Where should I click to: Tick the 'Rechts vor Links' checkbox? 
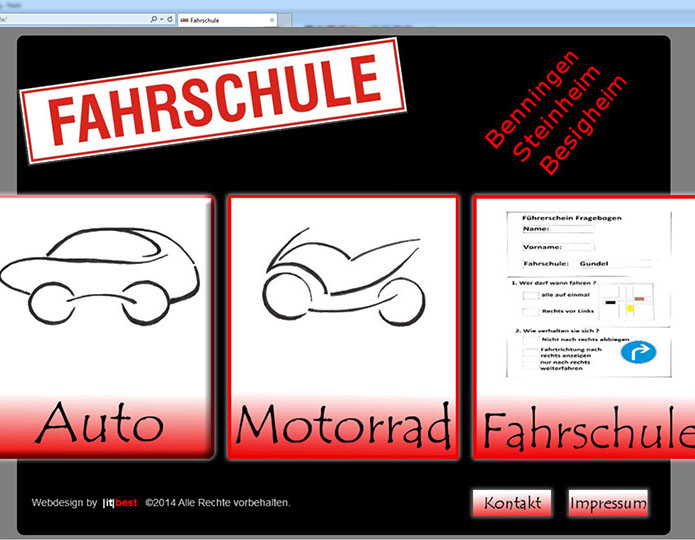coord(528,312)
